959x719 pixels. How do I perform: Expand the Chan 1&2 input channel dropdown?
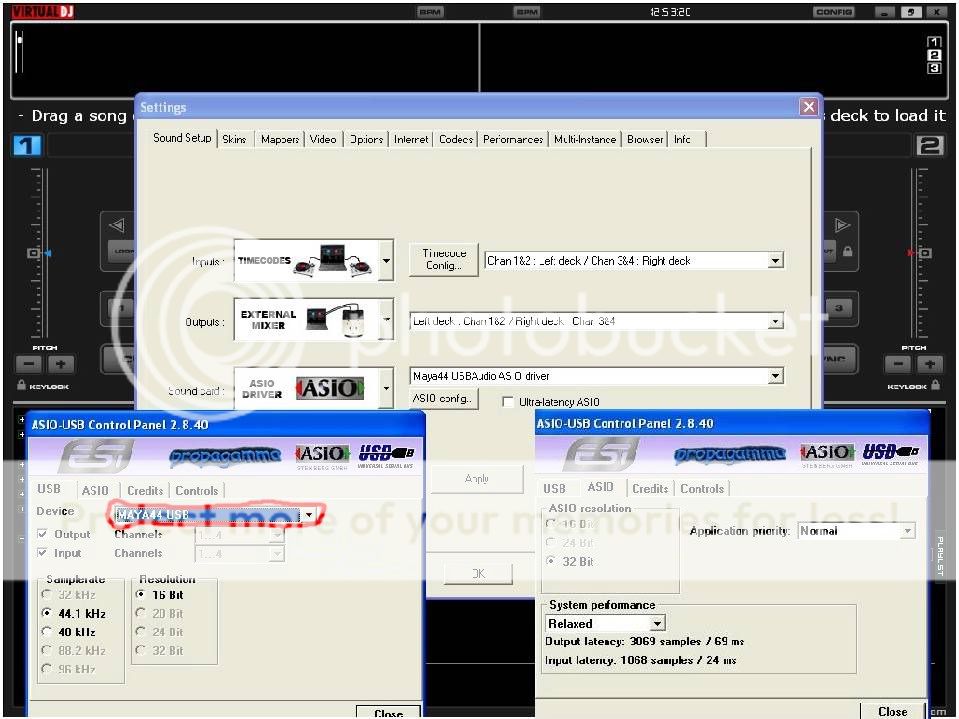click(776, 261)
